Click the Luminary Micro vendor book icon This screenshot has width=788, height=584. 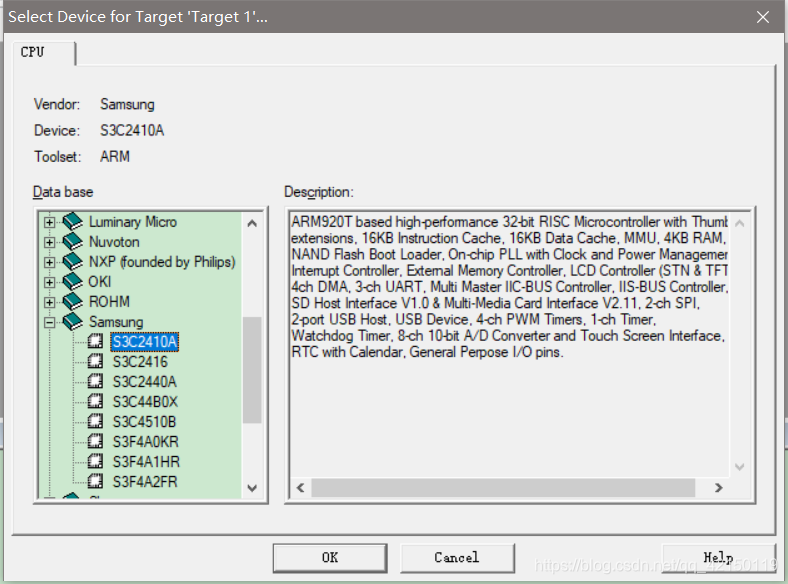72,221
